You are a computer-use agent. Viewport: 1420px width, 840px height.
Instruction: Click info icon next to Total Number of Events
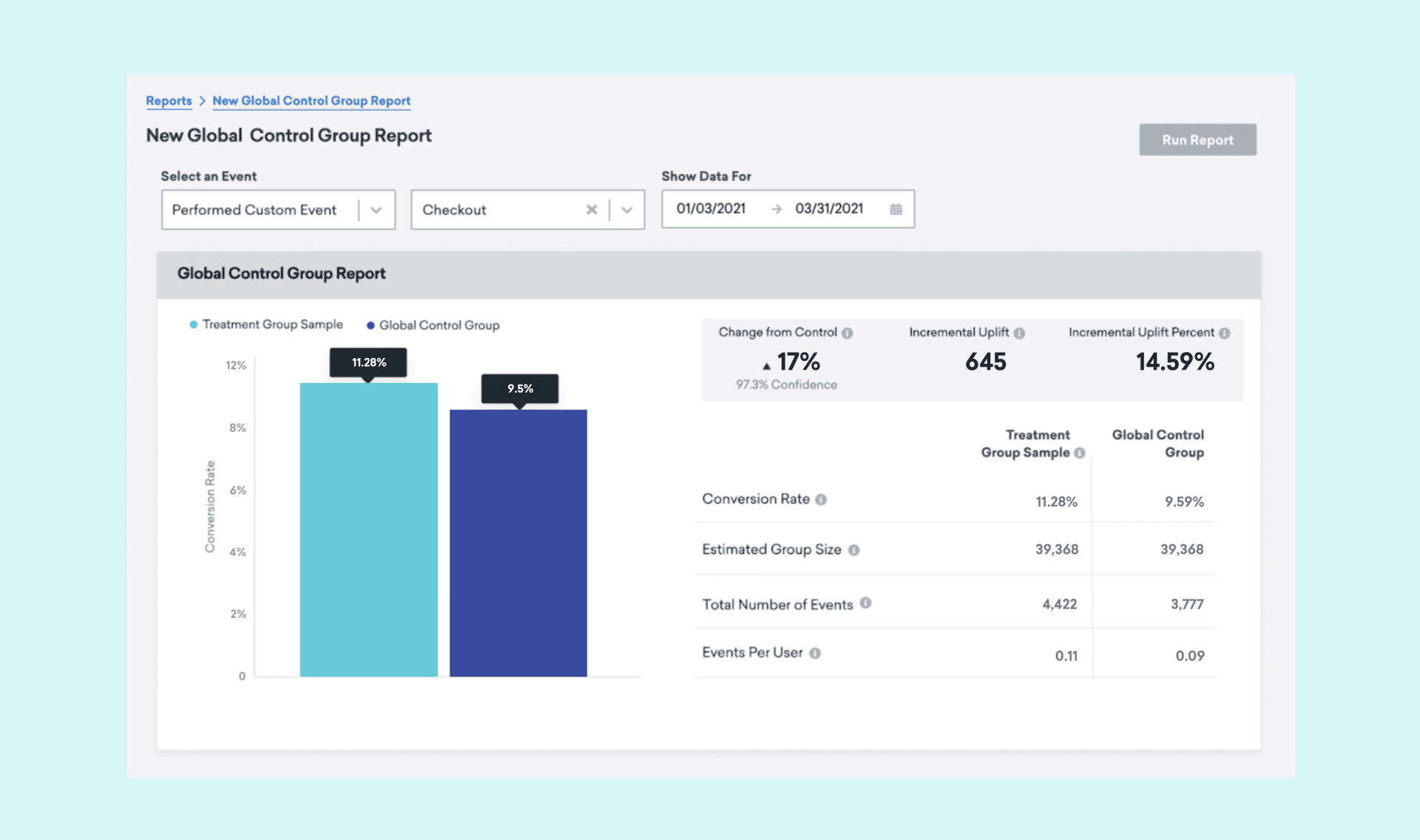[x=865, y=603]
